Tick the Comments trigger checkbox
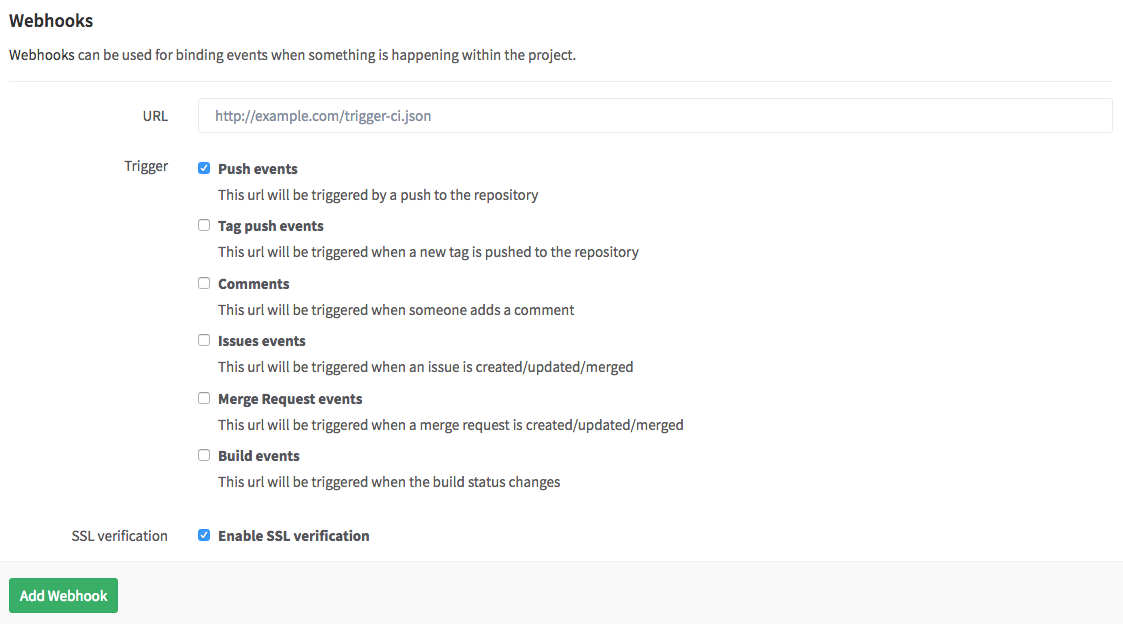Screen dimensions: 1123x624 click(204, 284)
